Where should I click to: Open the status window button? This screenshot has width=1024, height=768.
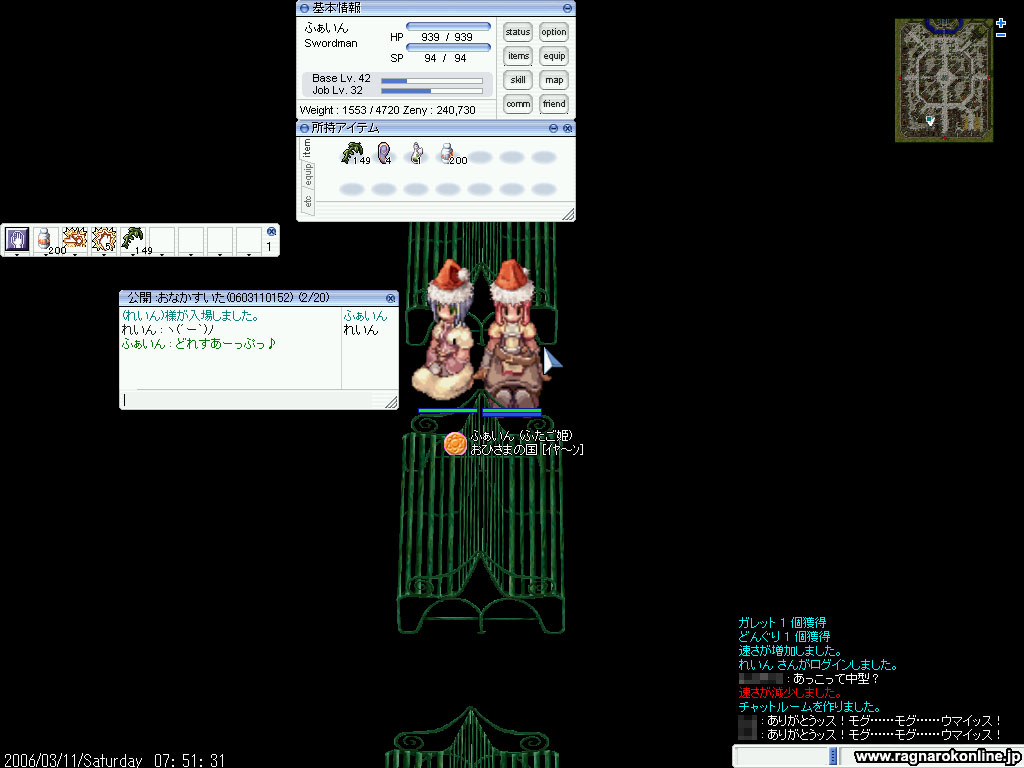(518, 32)
